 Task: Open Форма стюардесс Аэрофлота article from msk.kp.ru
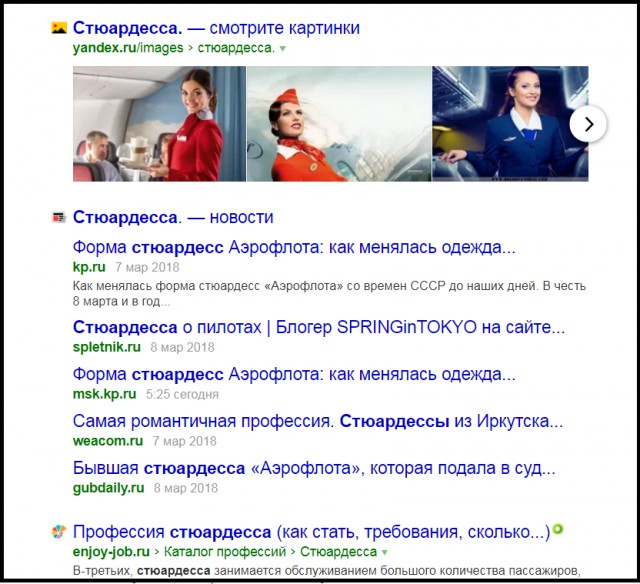pos(294,374)
